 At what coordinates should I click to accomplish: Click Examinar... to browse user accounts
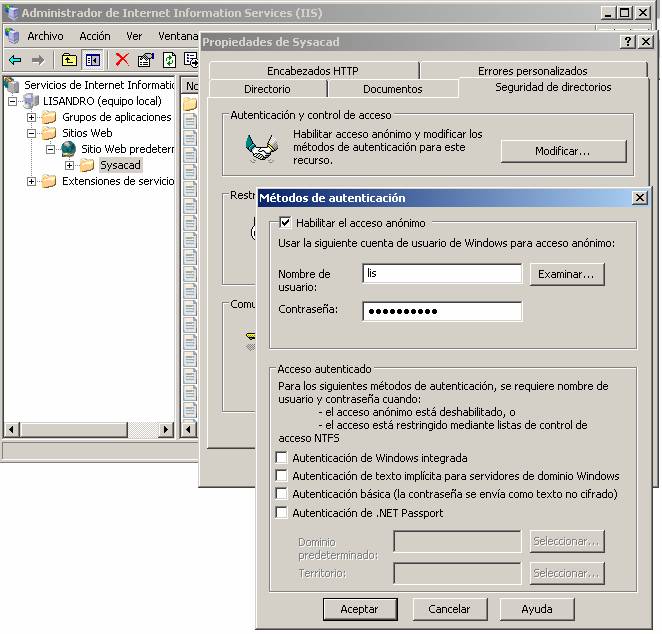pos(567,274)
